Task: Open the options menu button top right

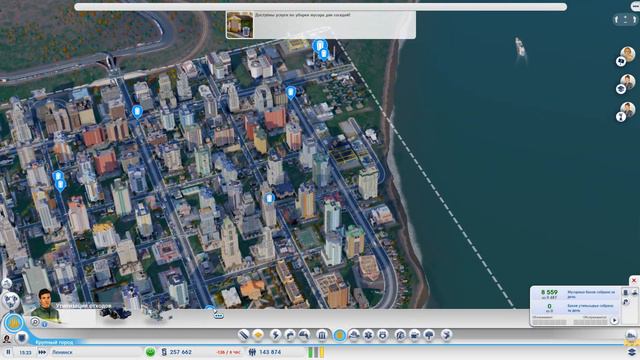Action: [635, 6]
